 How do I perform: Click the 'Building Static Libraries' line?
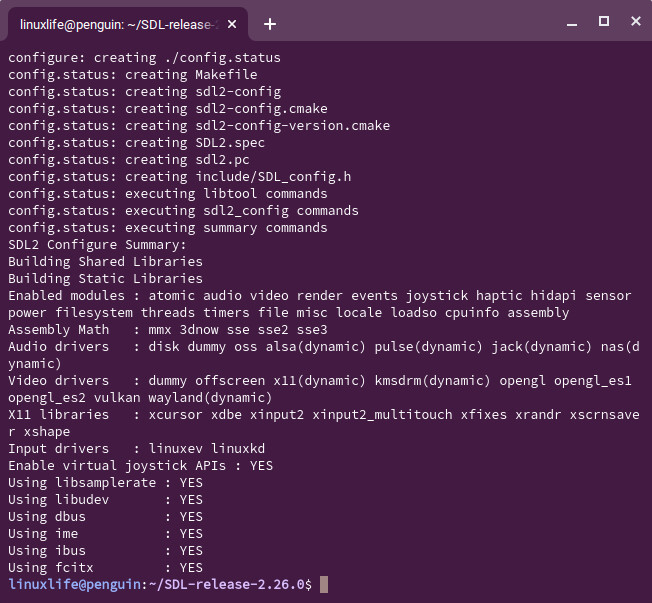[x=105, y=279]
